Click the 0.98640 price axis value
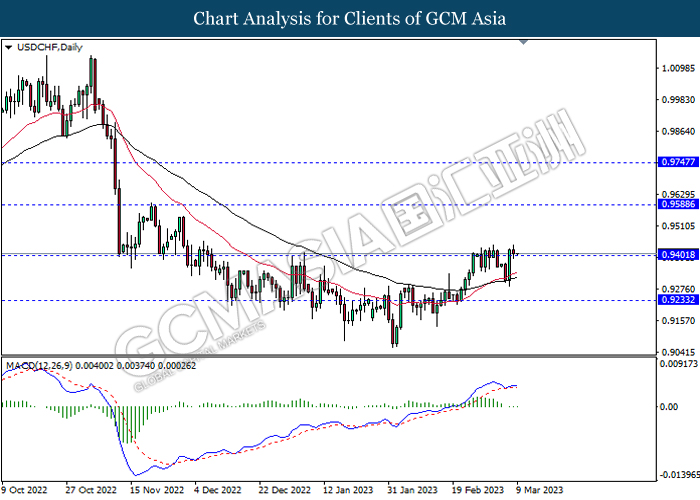The image size is (700, 500). [679, 131]
